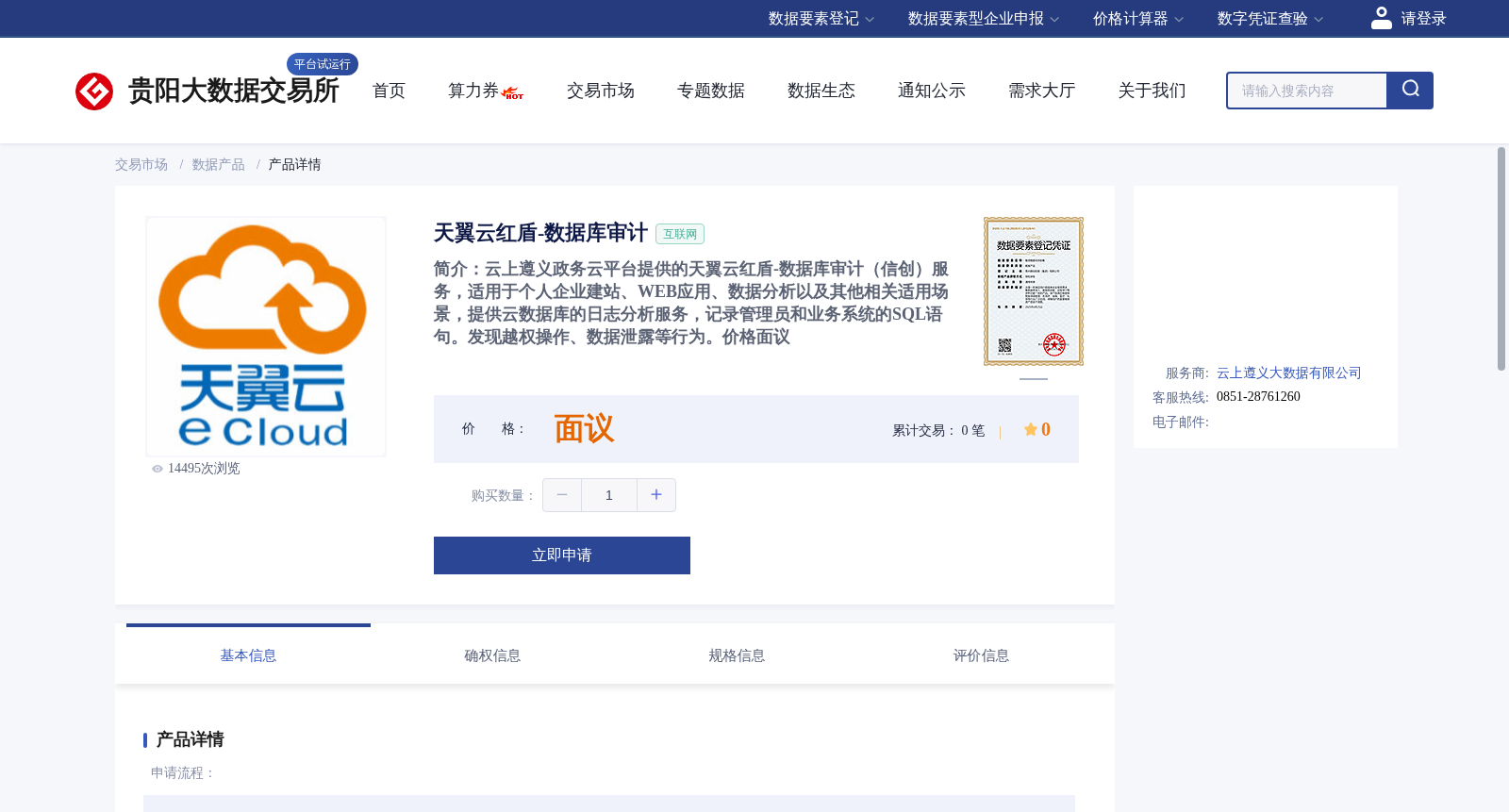The width and height of the screenshot is (1509, 812).
Task: Click the 互联网 tag label
Action: [680, 234]
